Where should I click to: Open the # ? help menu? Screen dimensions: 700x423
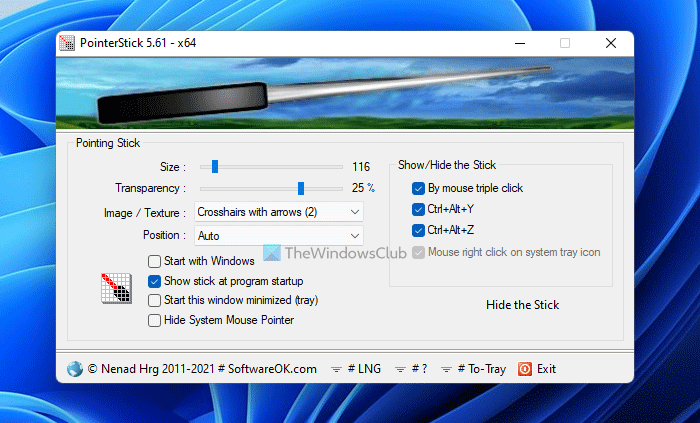tap(411, 369)
